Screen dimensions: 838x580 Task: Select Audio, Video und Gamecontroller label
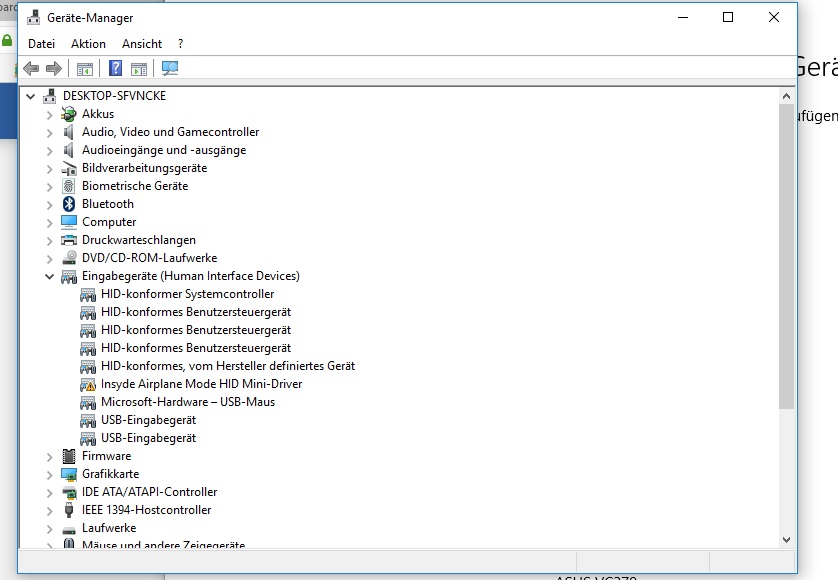(x=170, y=132)
